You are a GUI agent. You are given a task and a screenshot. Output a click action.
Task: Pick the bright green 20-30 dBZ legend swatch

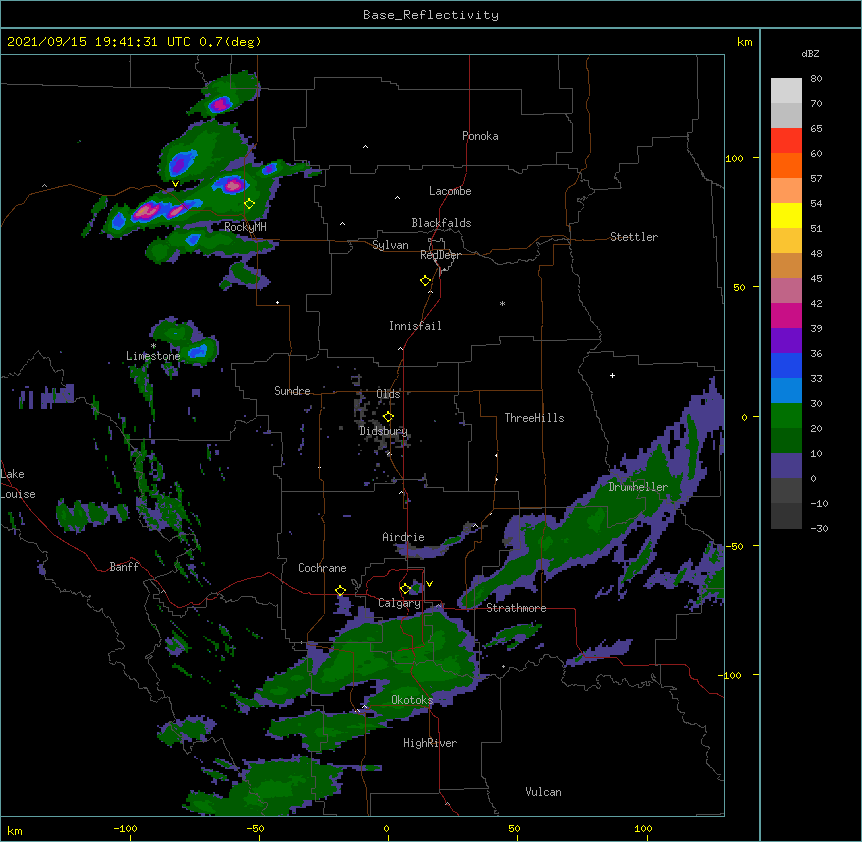(786, 416)
